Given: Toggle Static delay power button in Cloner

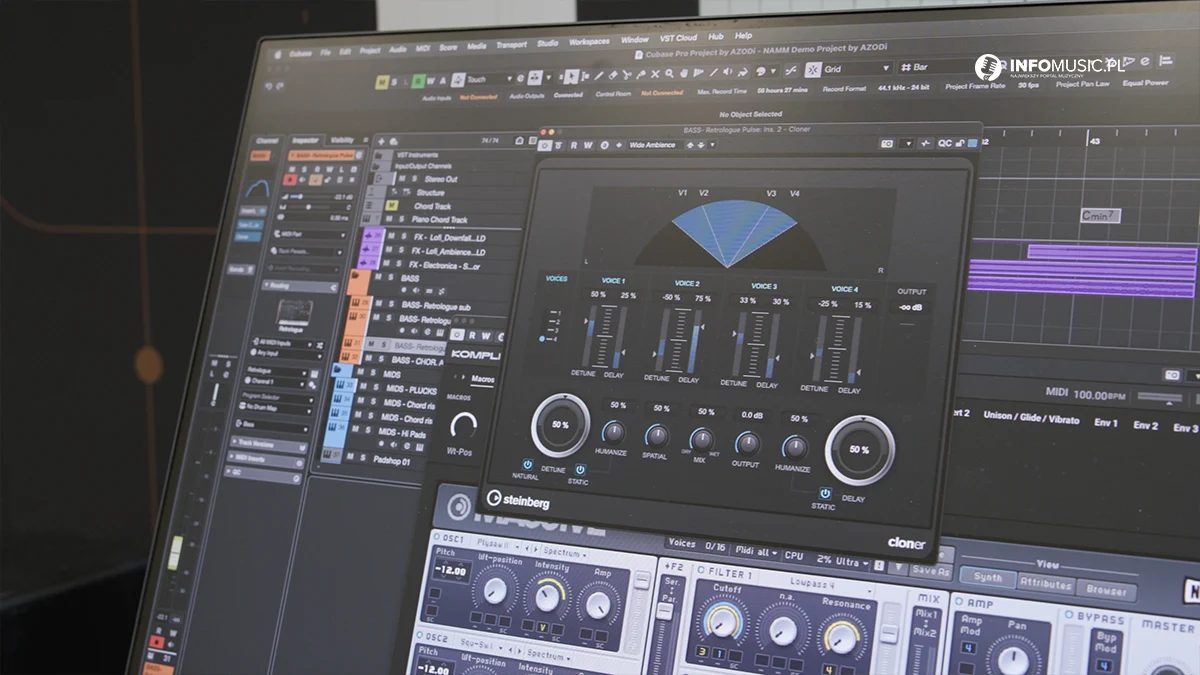Looking at the screenshot, I should [x=825, y=493].
